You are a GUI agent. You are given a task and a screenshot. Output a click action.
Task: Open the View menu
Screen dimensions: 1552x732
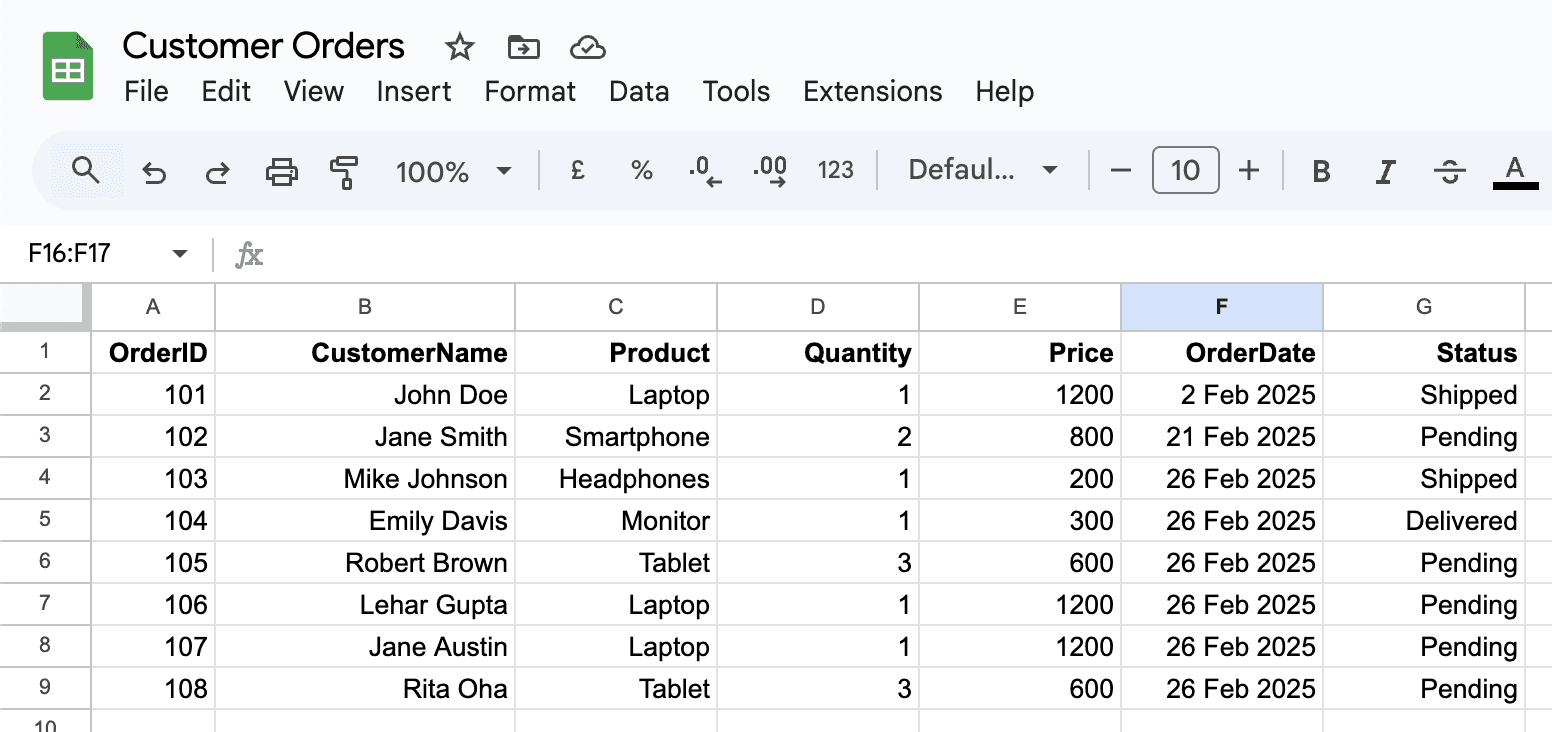coord(313,92)
